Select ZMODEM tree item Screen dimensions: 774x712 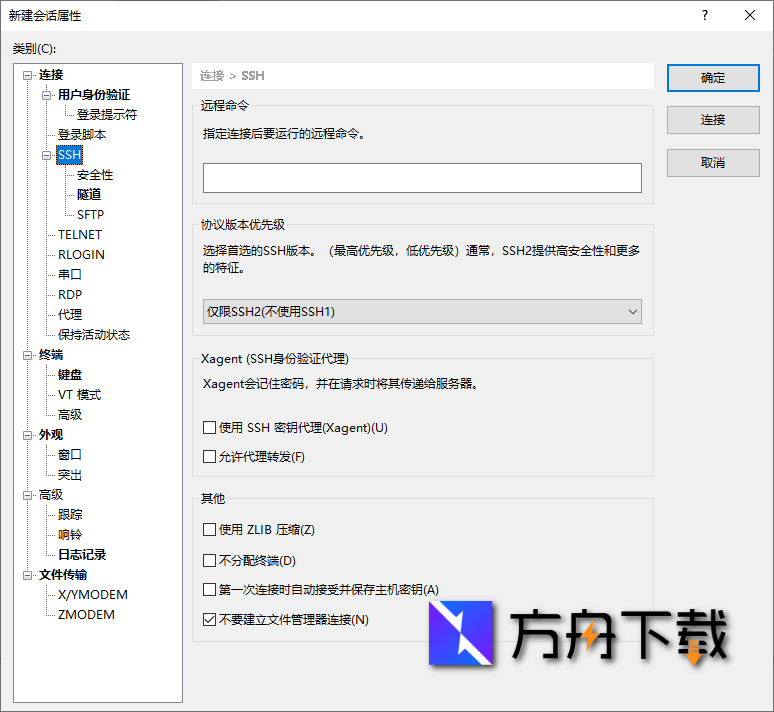pyautogui.click(x=86, y=615)
